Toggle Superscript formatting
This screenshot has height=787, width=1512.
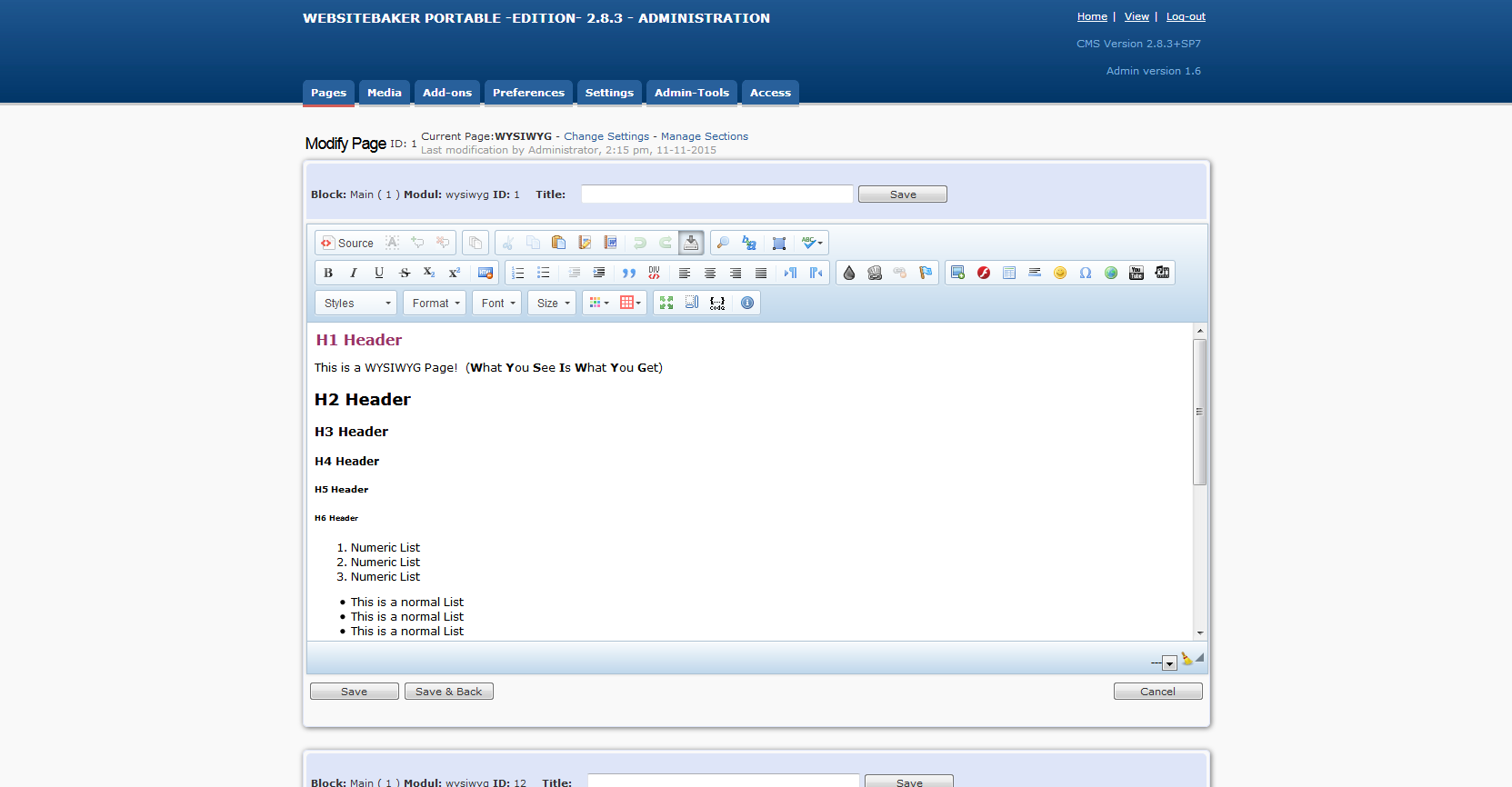(x=455, y=273)
